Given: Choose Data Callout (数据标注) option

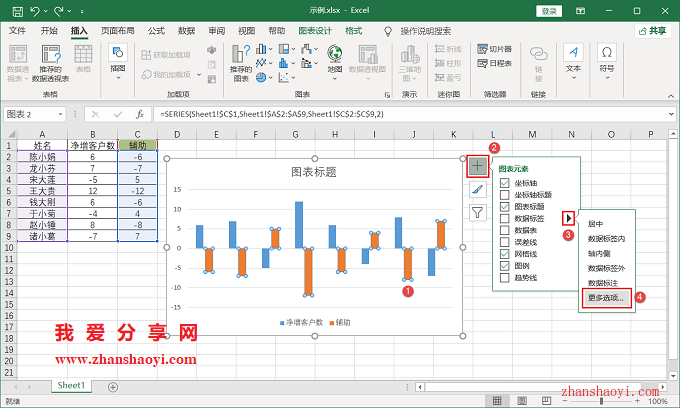Looking at the screenshot, I should (603, 283).
